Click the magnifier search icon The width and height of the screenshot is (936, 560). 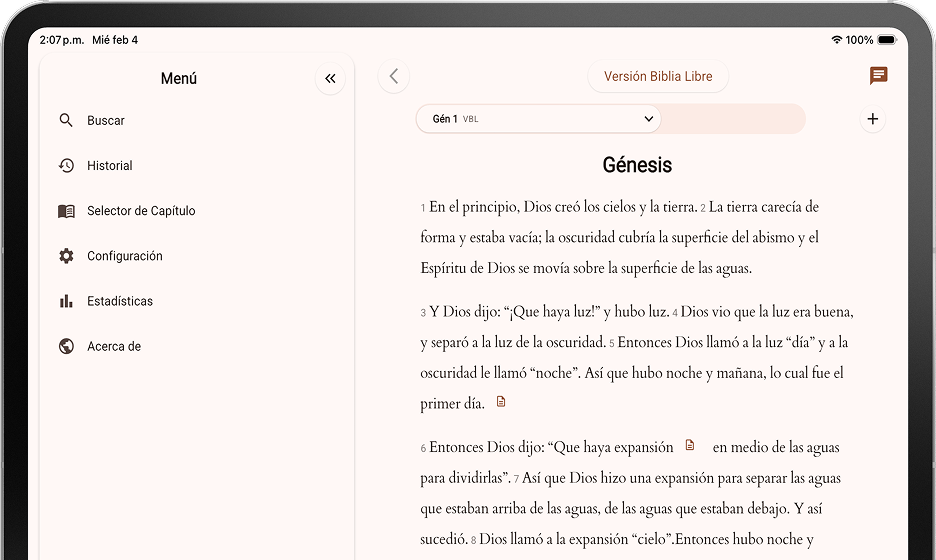(x=66, y=121)
